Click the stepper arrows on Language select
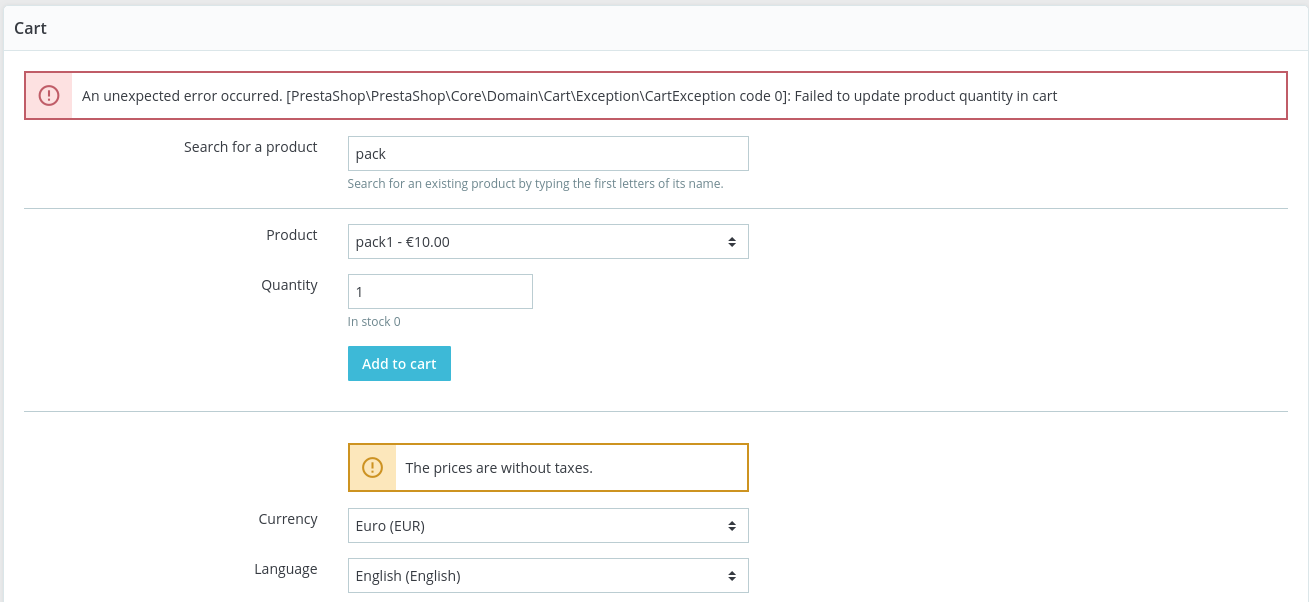The height and width of the screenshot is (602, 1309). point(734,575)
